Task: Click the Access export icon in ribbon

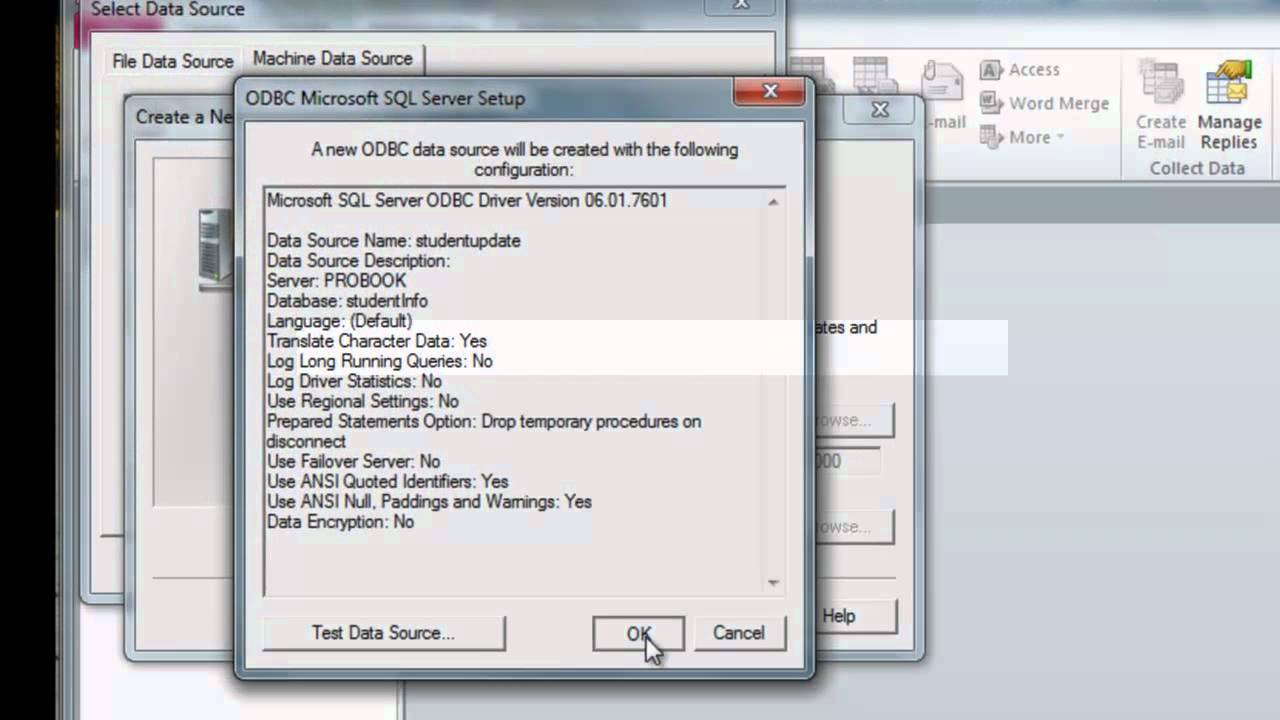Action: (x=1020, y=70)
